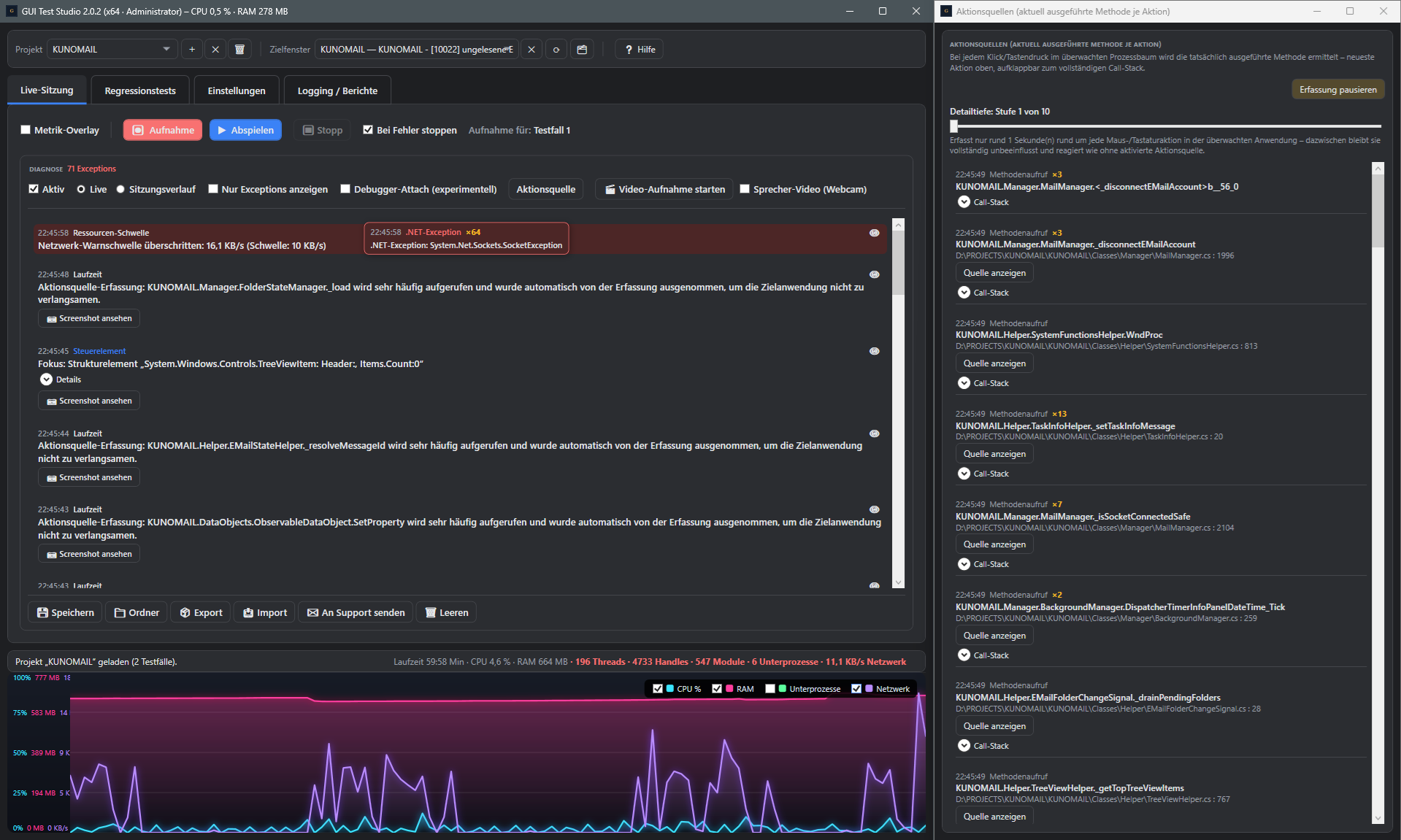1401x840 pixels.
Task: Expand Call-Stack for SystemFunctionsHelper.WndProc
Action: [x=964, y=383]
